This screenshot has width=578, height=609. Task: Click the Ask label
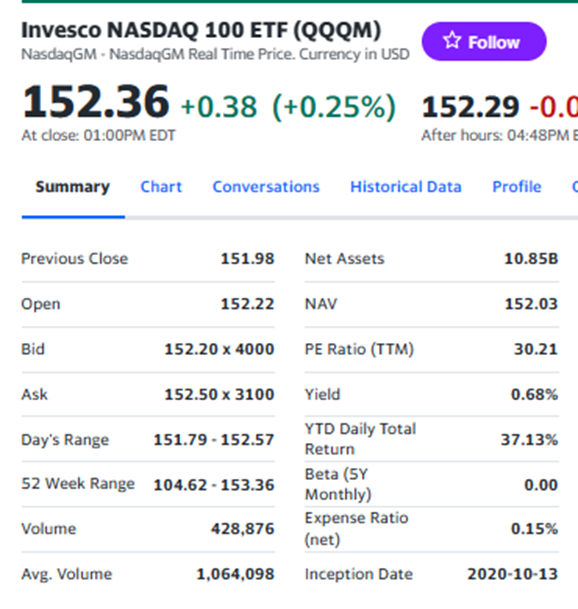[34, 394]
